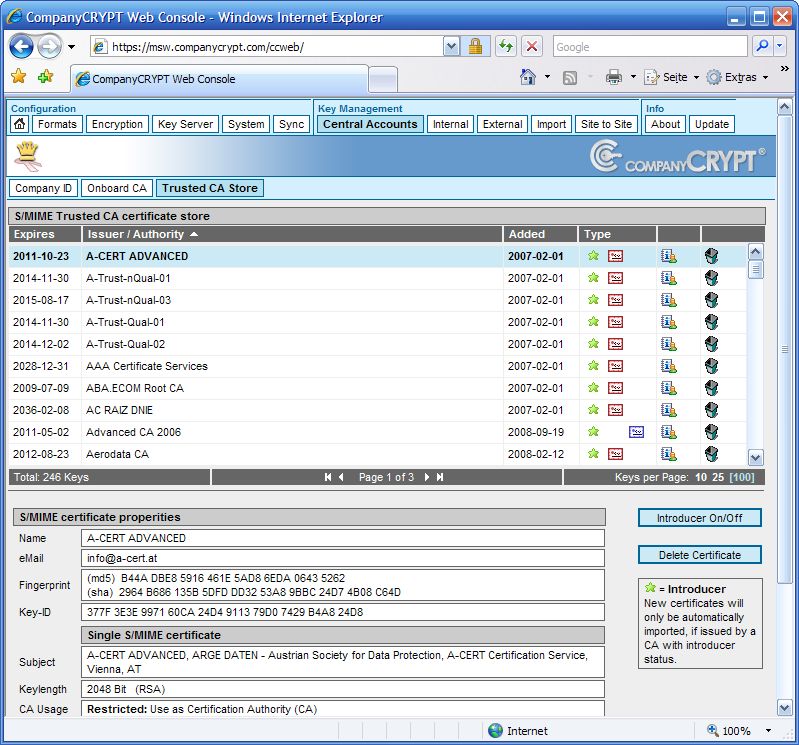Toggle introducer star for AAA Certificate Services
This screenshot has height=745, width=799.
(593, 365)
